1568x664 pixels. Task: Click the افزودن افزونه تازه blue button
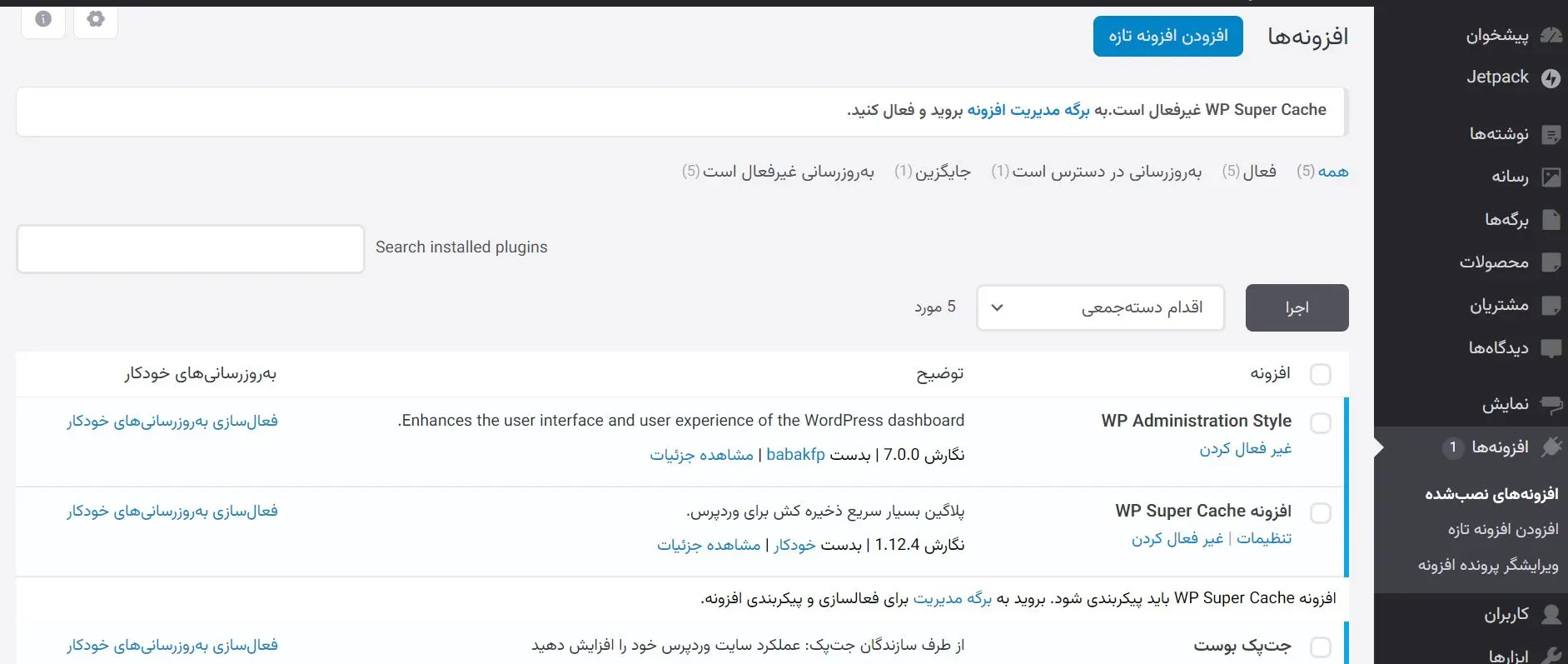pyautogui.click(x=1168, y=37)
